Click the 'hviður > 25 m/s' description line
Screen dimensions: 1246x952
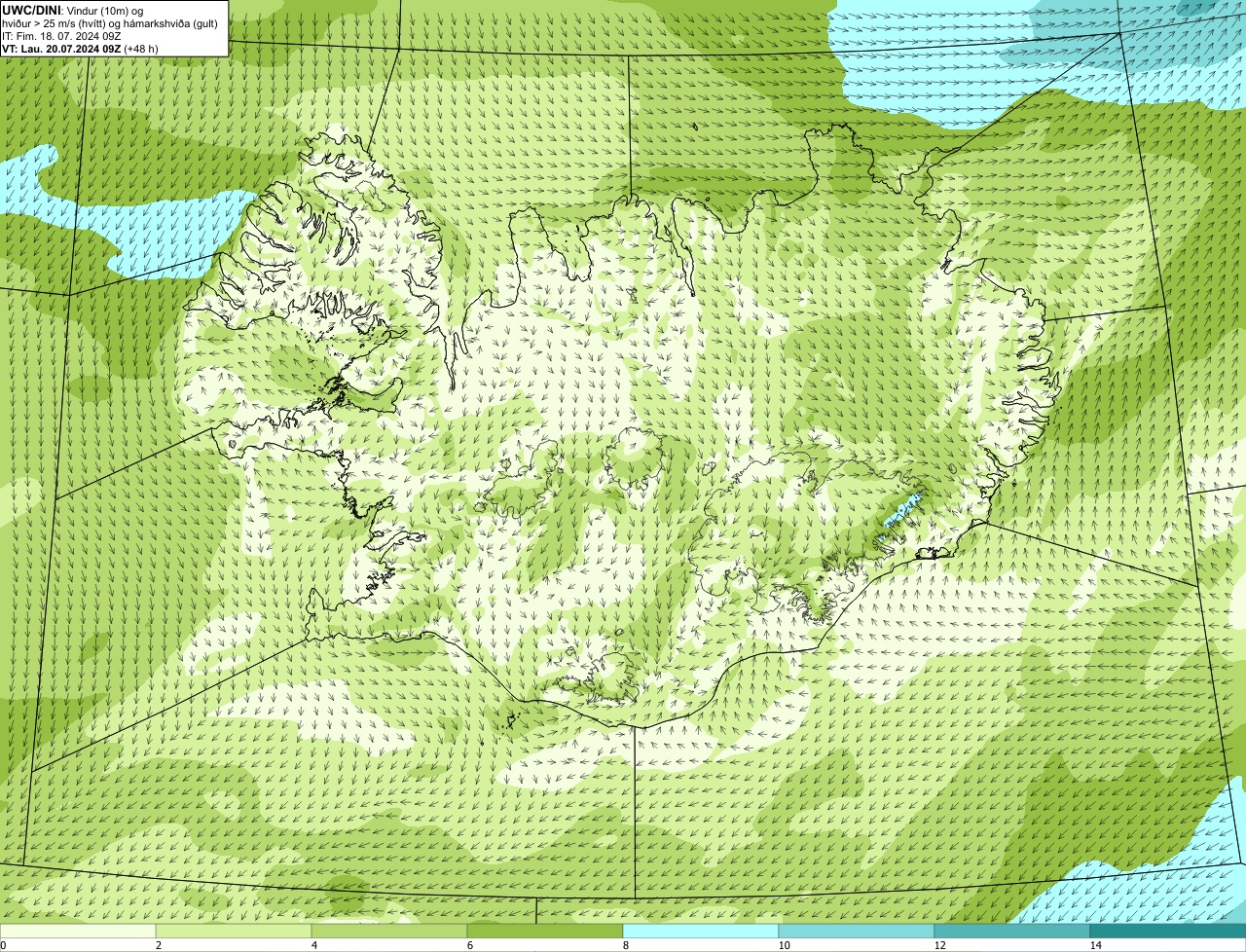click(110, 23)
